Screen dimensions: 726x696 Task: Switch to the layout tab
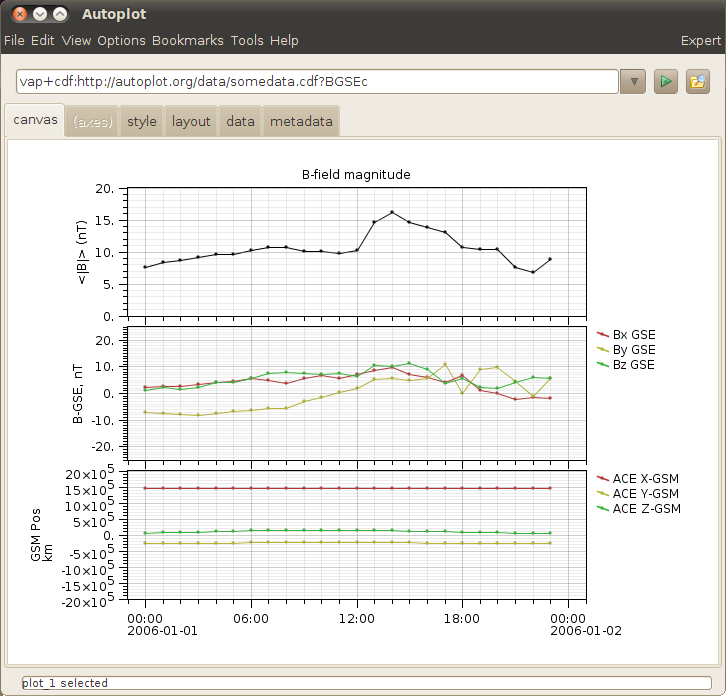(191, 122)
